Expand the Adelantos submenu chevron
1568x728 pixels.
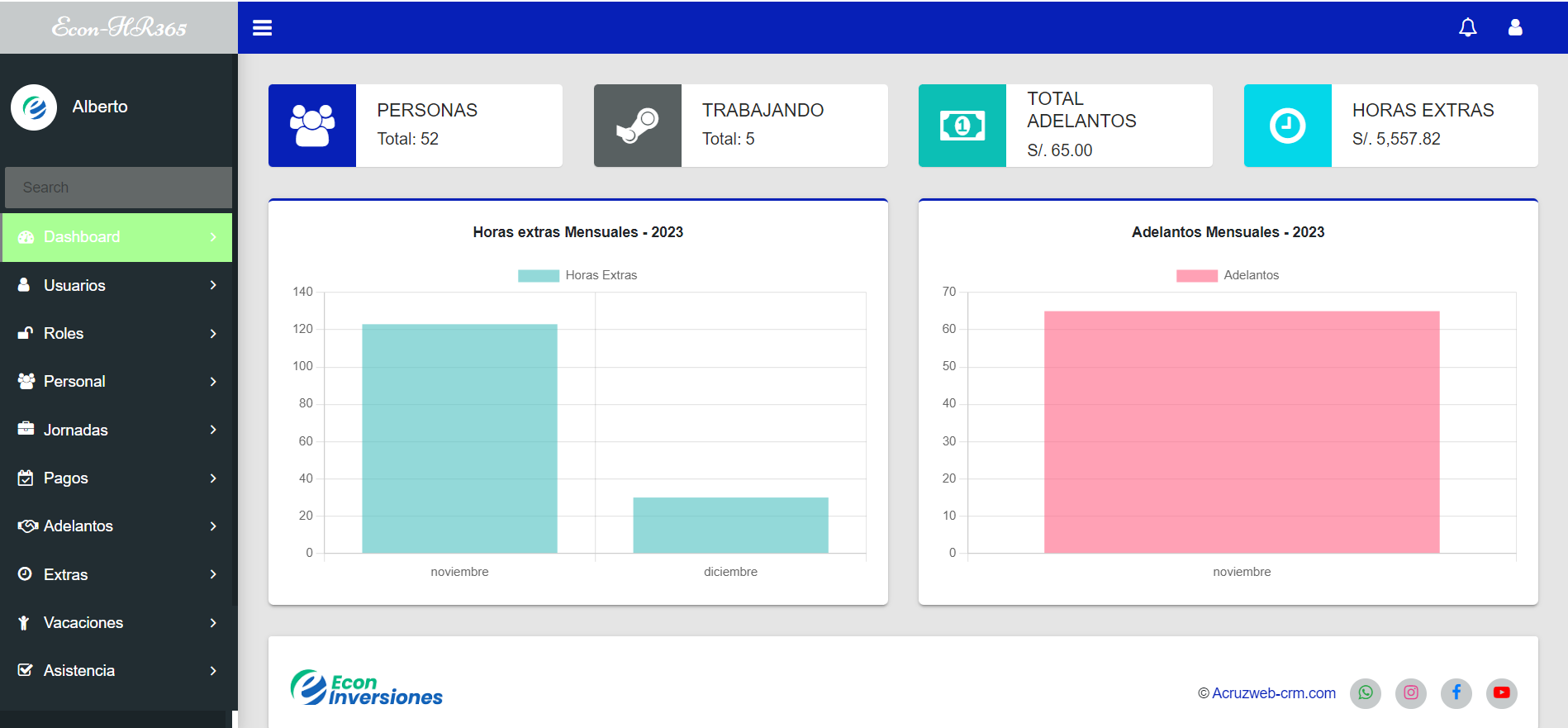[x=213, y=526]
